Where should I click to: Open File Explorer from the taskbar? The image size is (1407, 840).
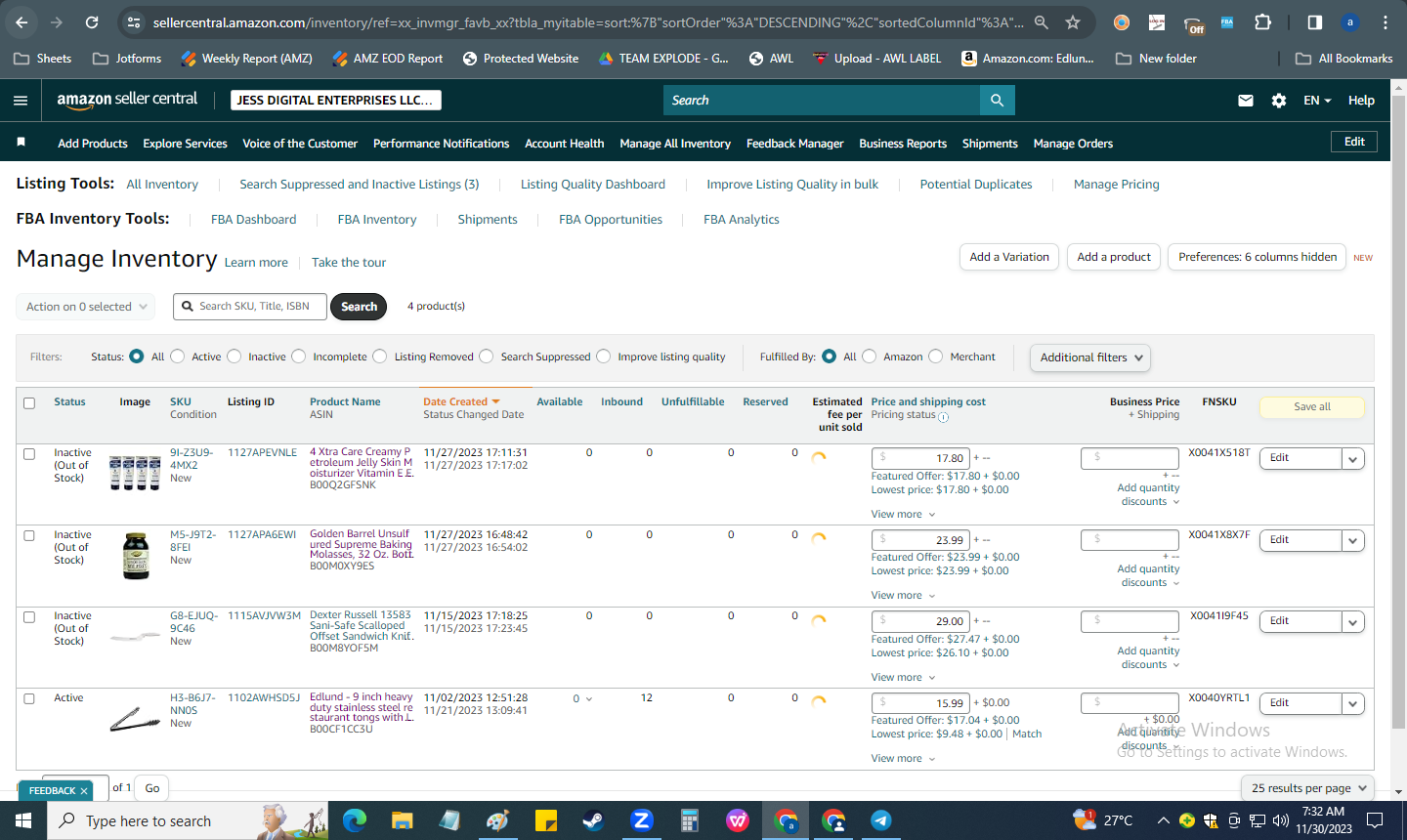coord(402,820)
